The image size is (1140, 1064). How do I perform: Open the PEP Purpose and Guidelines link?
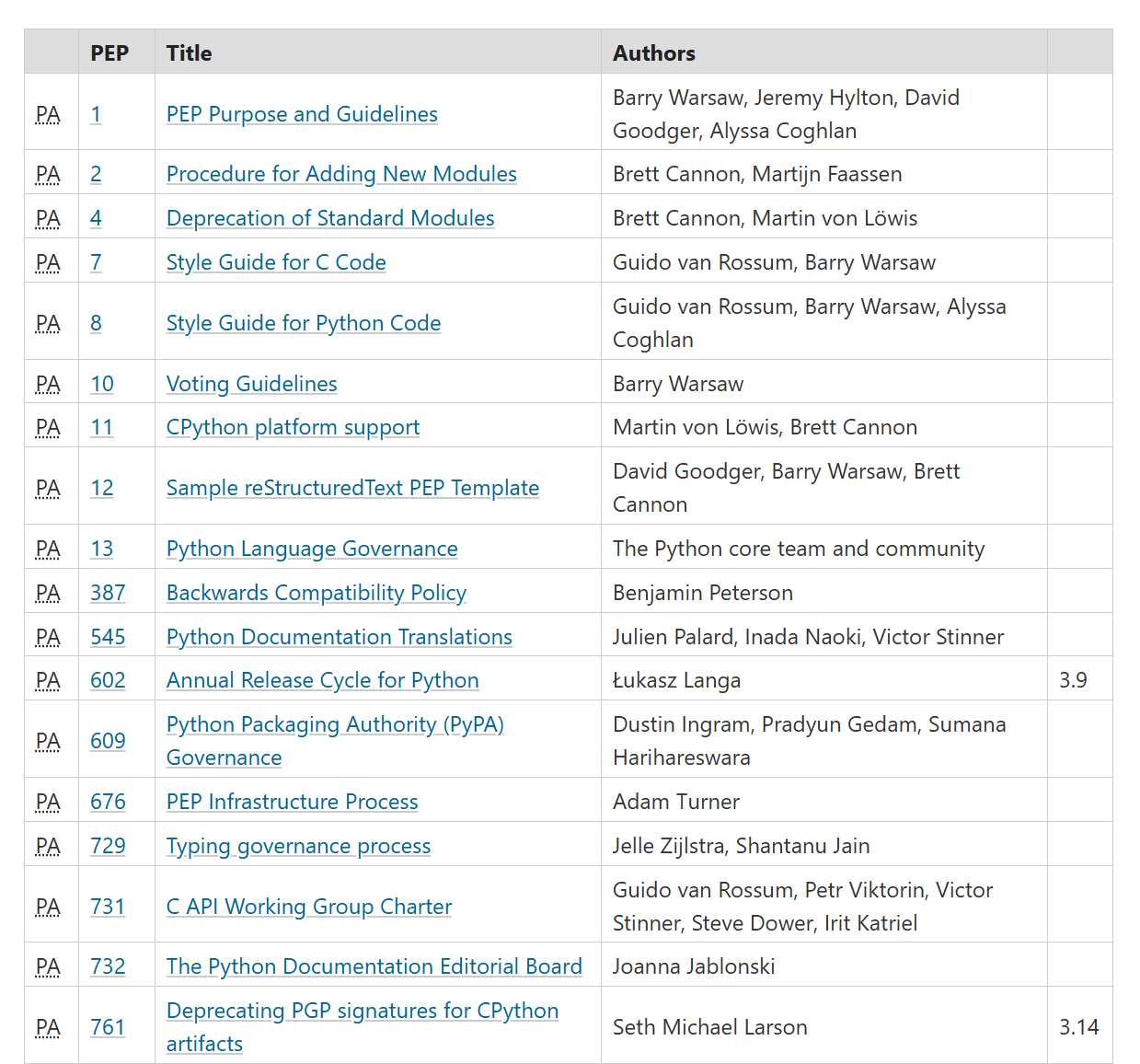tap(302, 114)
